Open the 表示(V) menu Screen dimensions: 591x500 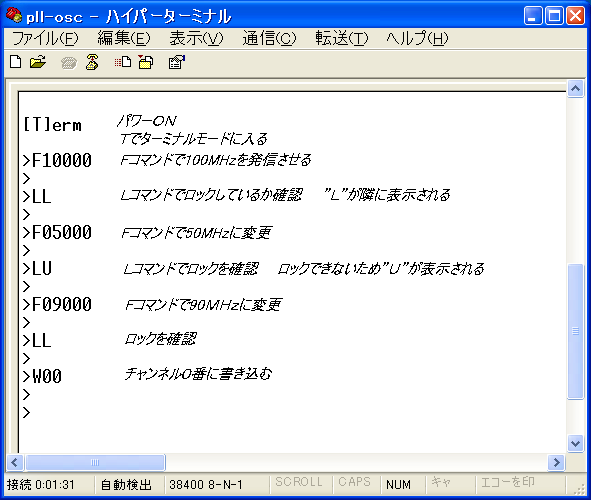coord(196,38)
